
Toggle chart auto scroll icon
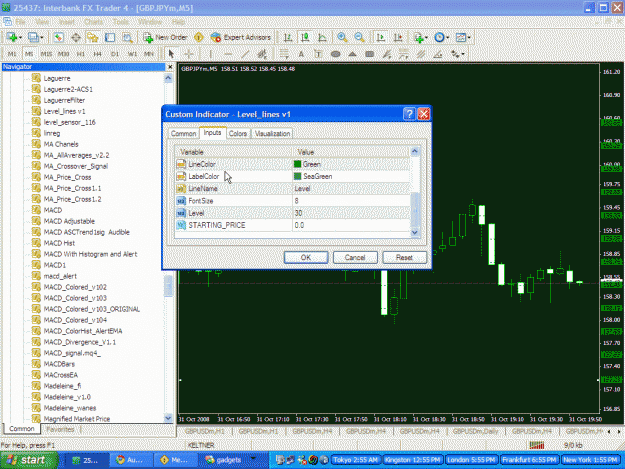click(381, 37)
